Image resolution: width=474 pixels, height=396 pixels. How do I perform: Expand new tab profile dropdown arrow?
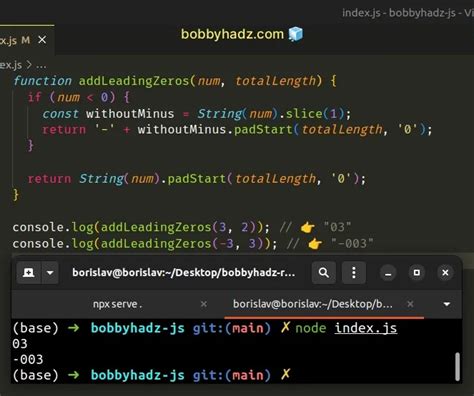(x=50, y=273)
